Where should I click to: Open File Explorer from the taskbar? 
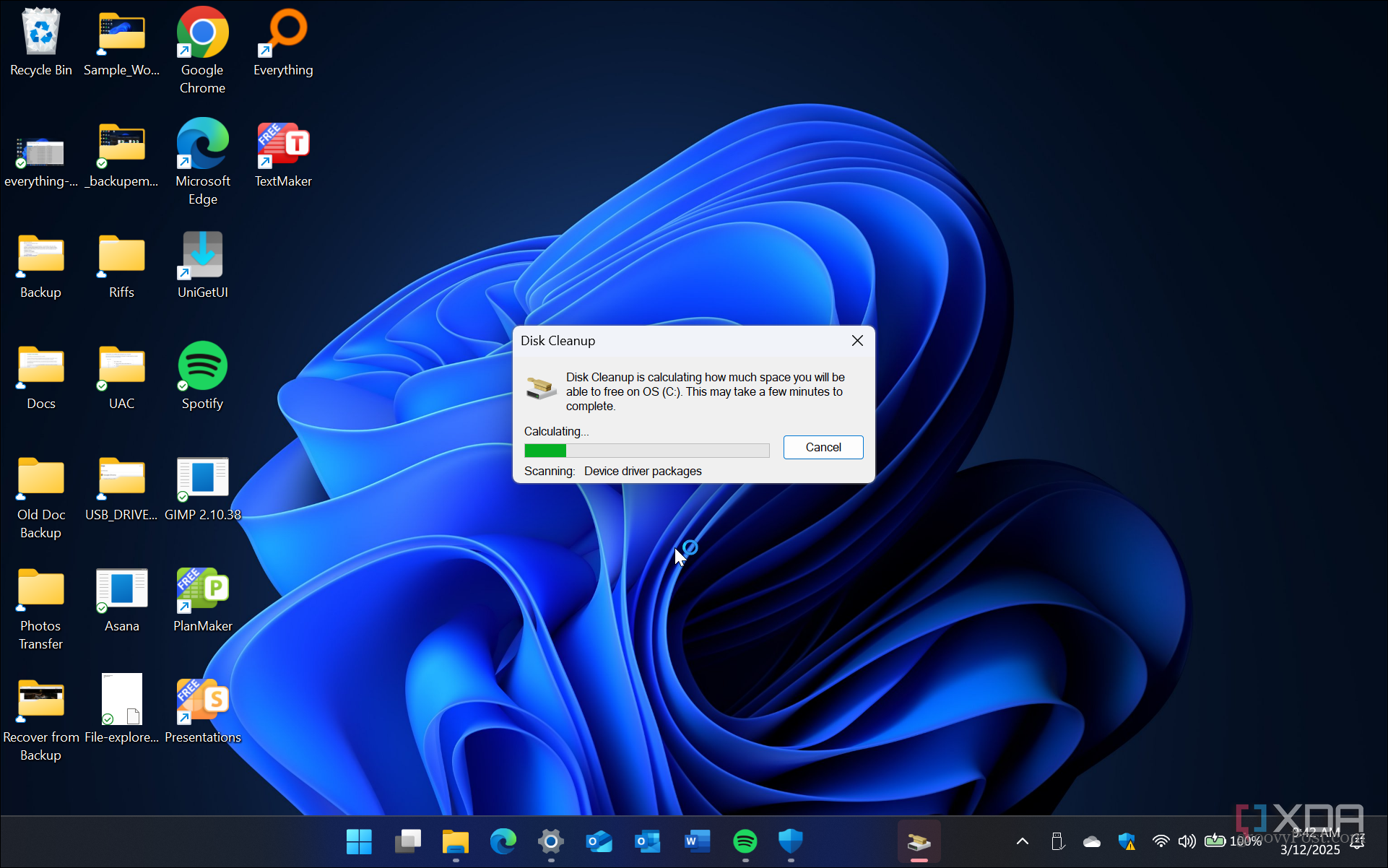pos(456,841)
